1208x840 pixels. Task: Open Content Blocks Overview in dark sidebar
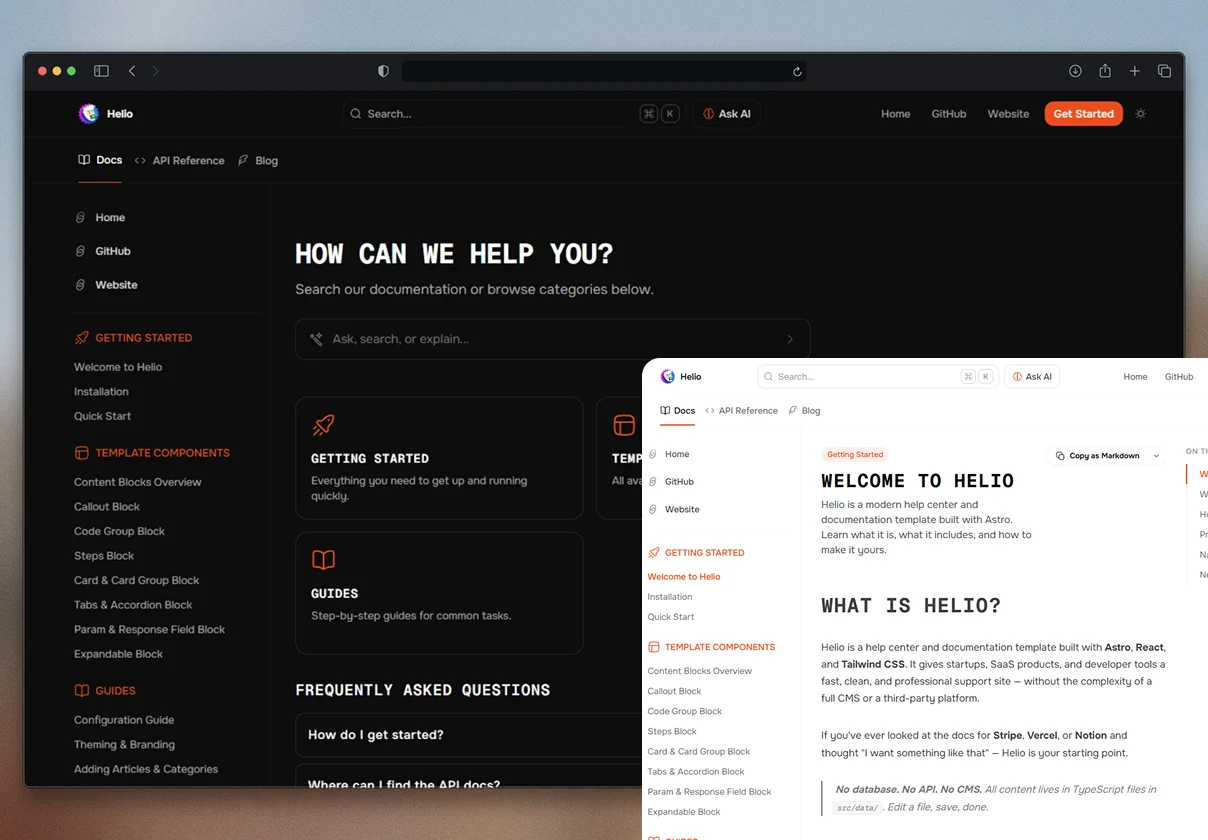138,482
